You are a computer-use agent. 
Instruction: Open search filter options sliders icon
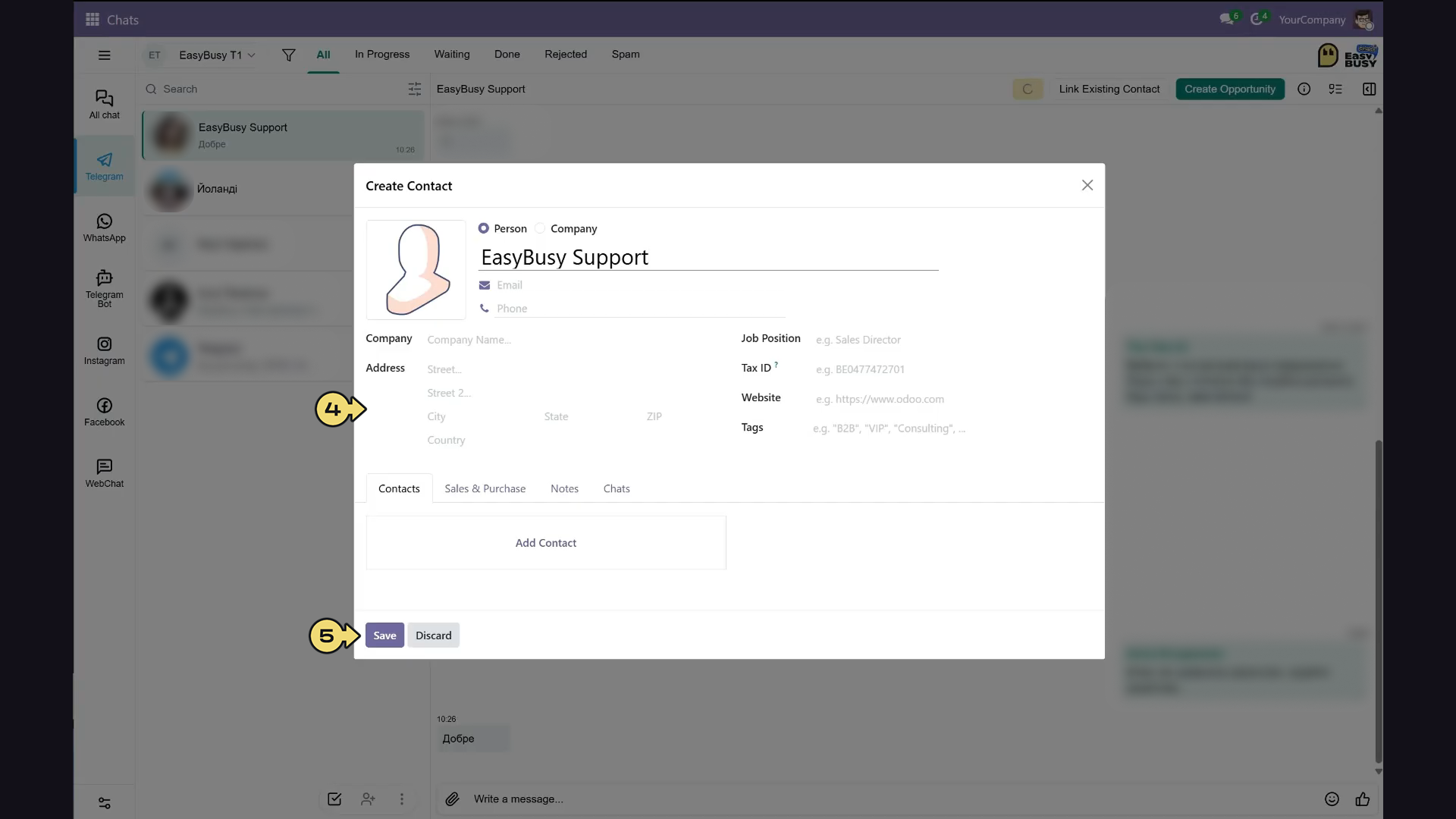(415, 89)
